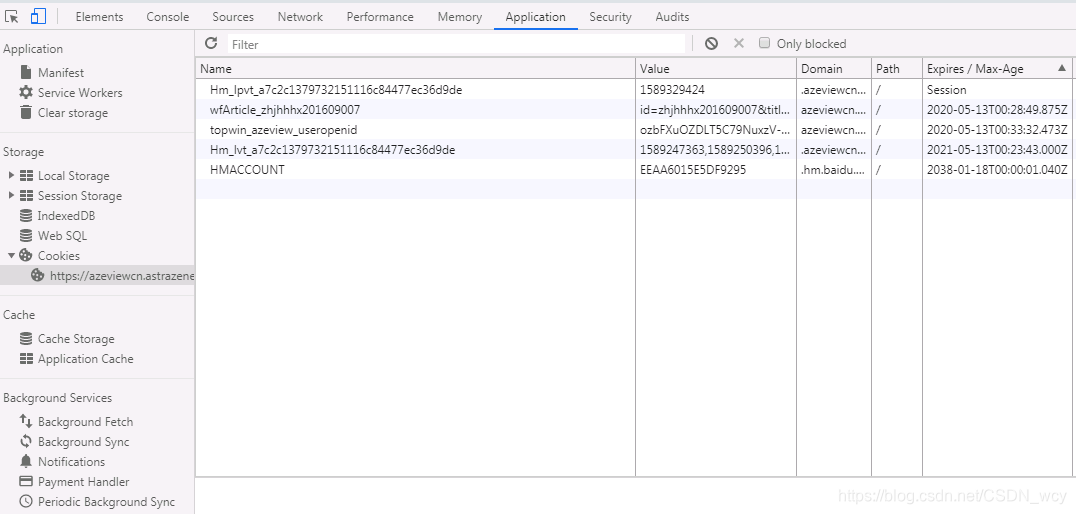Click the Clear storage trash icon
The width and height of the screenshot is (1076, 514).
tap(26, 112)
